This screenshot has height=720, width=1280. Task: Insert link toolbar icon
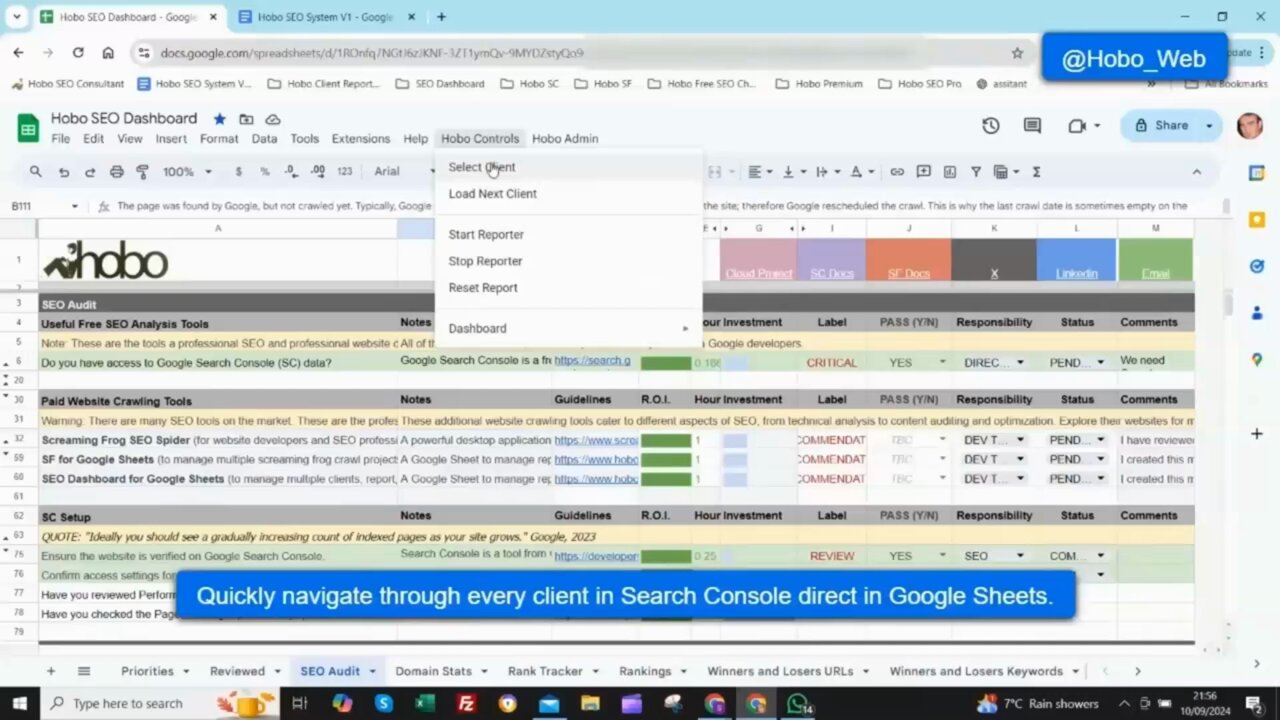coord(897,172)
